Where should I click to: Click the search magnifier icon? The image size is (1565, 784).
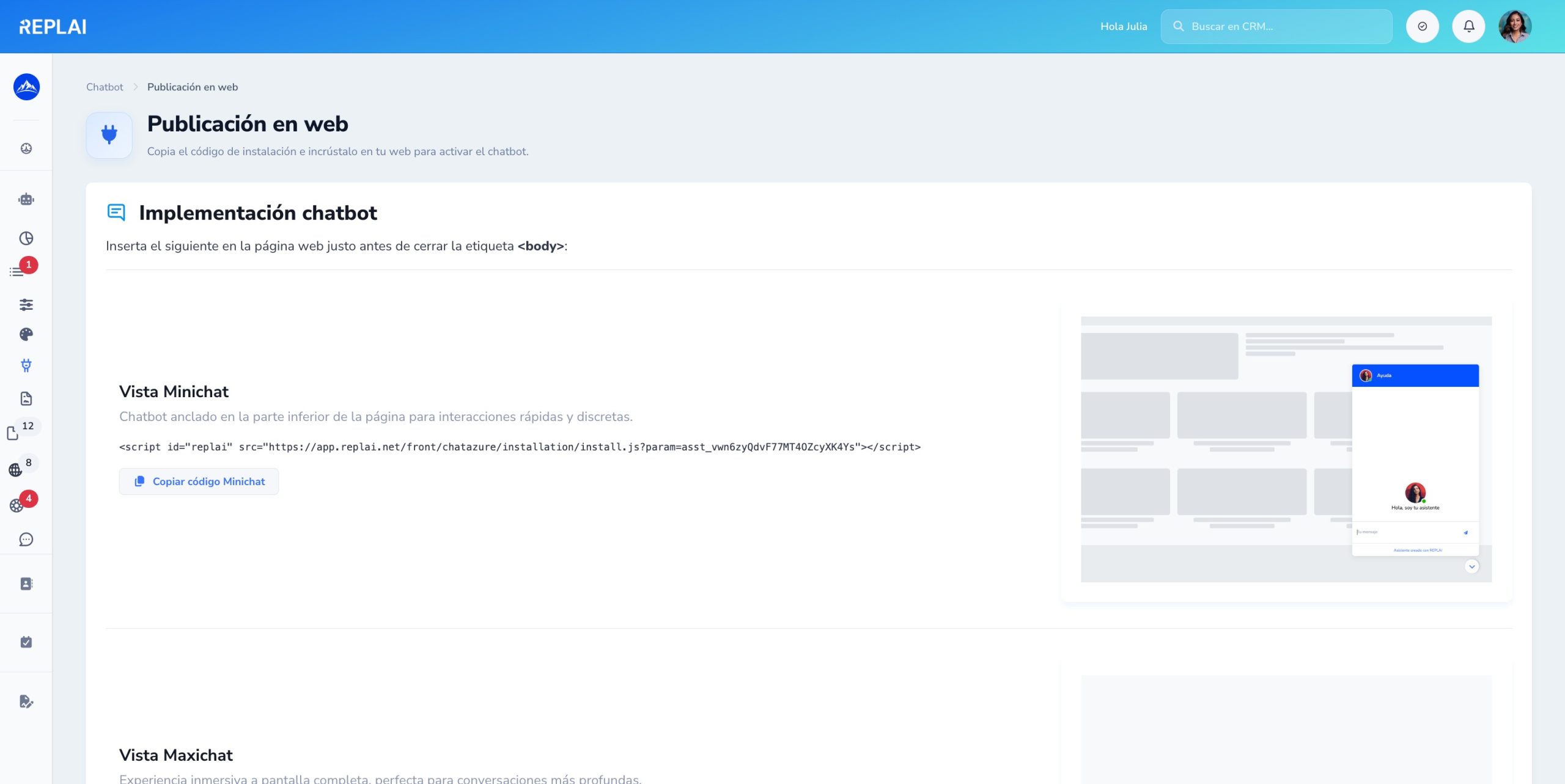point(1178,26)
